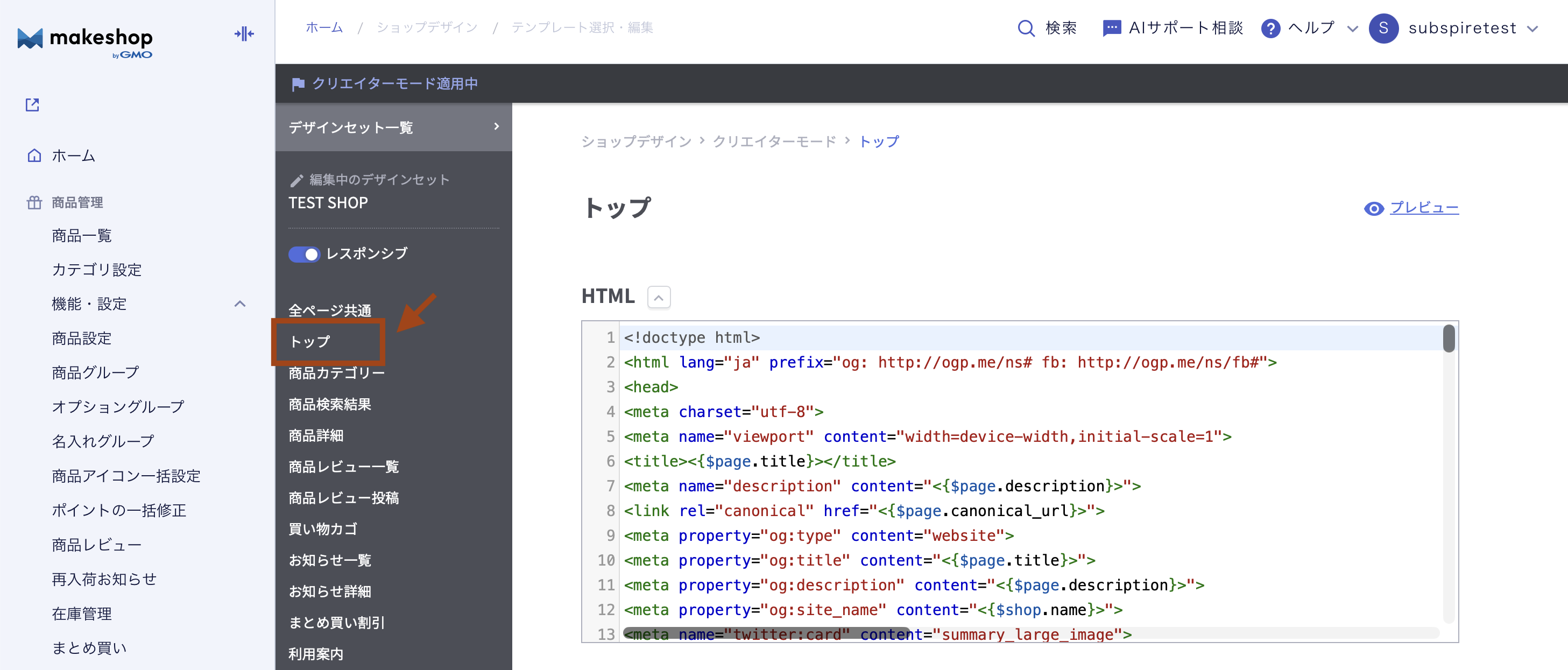Screen dimensions: 1568x670
Task: Open the プレビュー link
Action: pos(1424,208)
